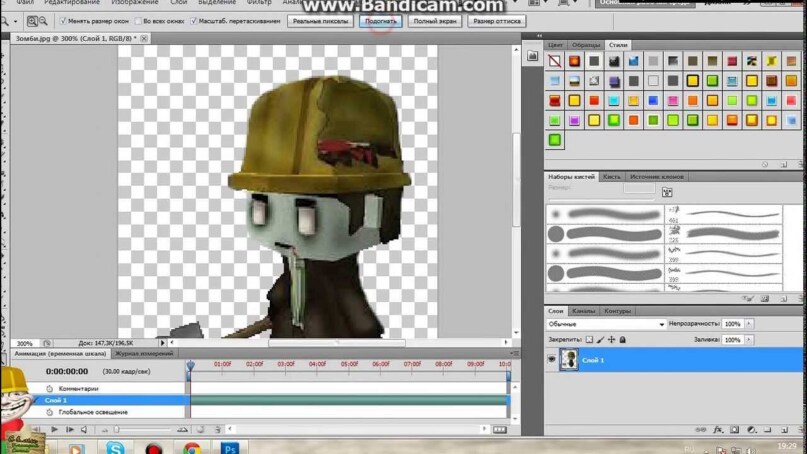Image resolution: width=807 pixels, height=454 pixels.
Task: Click the lock all padlock icon
Action: tap(622, 340)
